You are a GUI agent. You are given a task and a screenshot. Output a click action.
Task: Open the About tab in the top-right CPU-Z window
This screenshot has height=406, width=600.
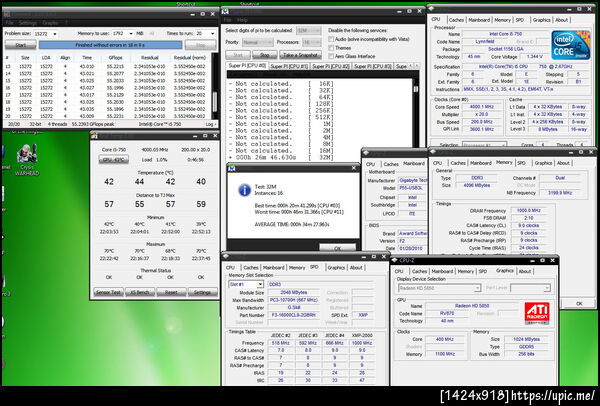[x=561, y=20]
